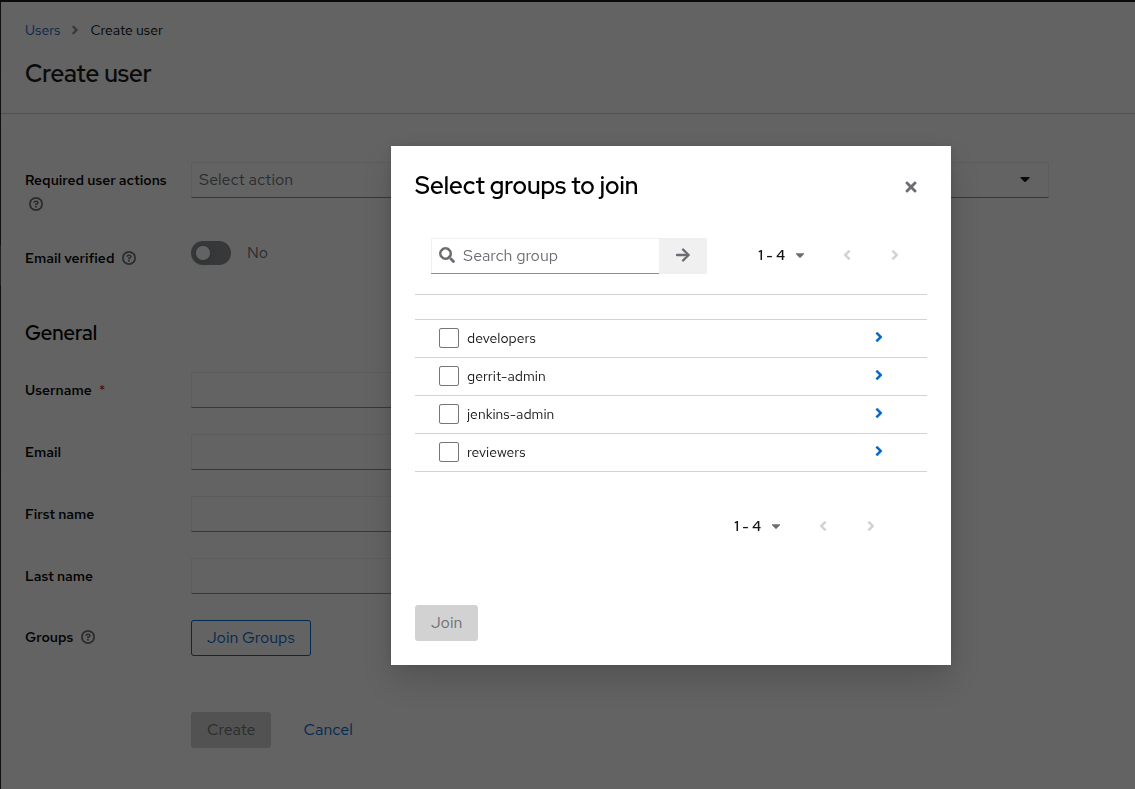This screenshot has width=1135, height=789.
Task: Open the bottom 1-4 pagination dropdown
Action: (757, 525)
